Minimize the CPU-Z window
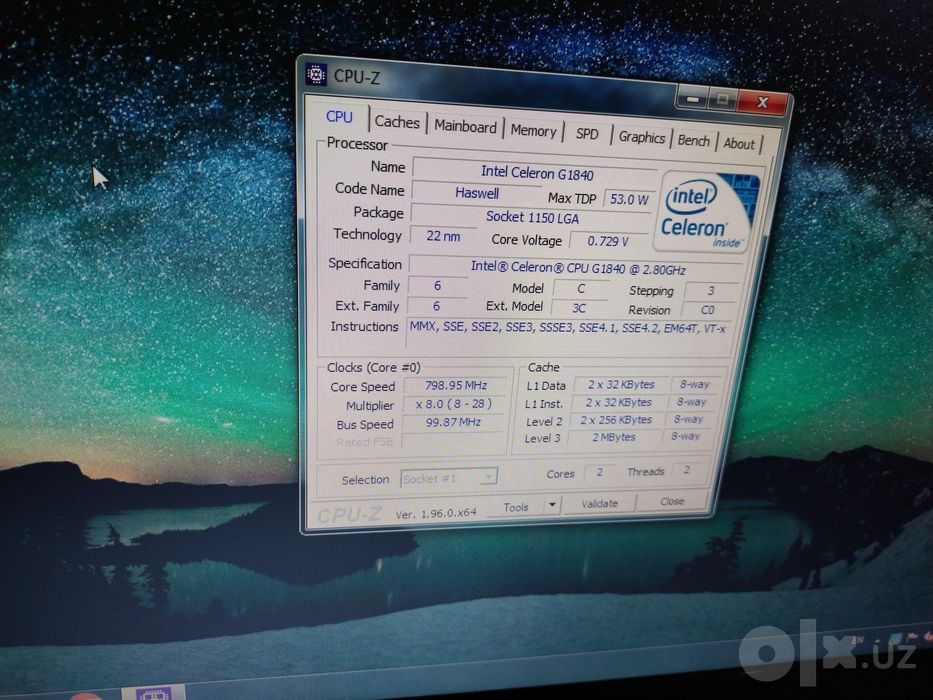The image size is (933, 700). click(692, 98)
